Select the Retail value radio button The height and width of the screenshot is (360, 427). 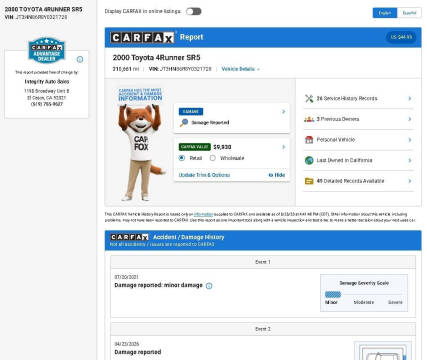tap(182, 158)
